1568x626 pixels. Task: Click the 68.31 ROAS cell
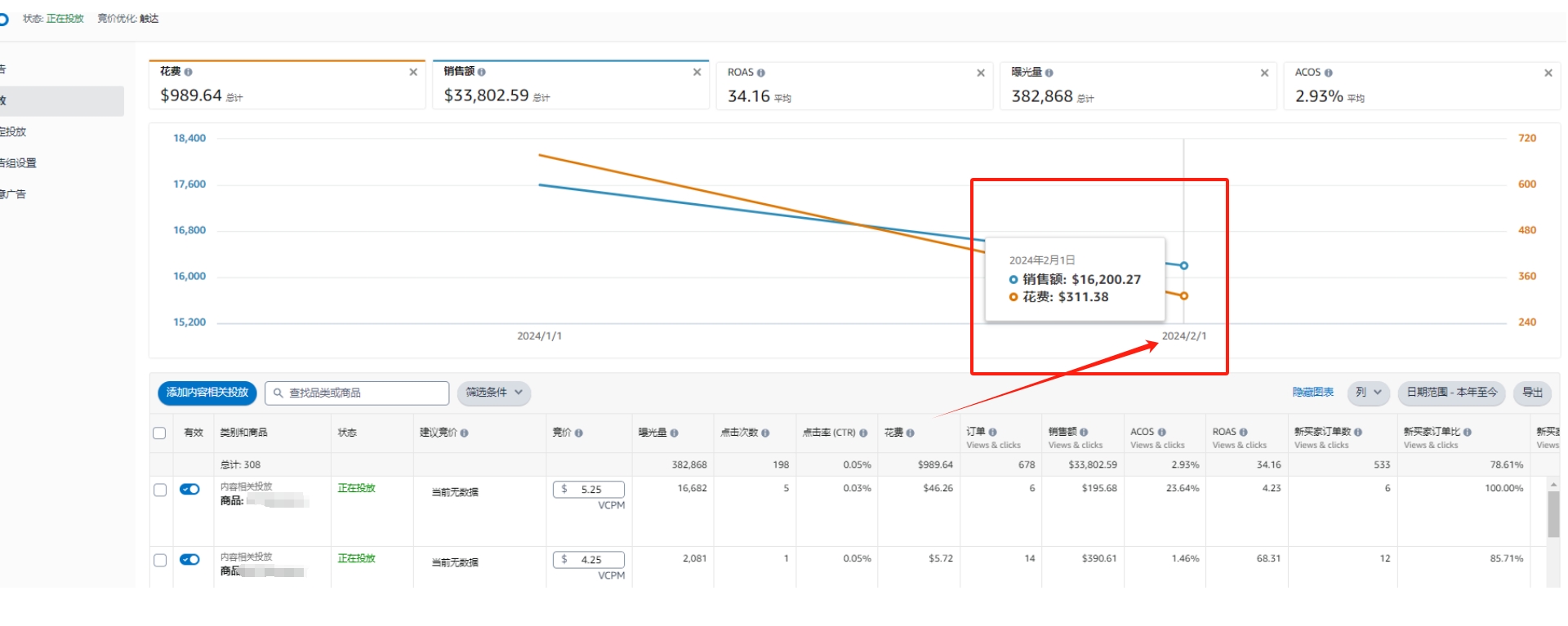pos(1269,559)
